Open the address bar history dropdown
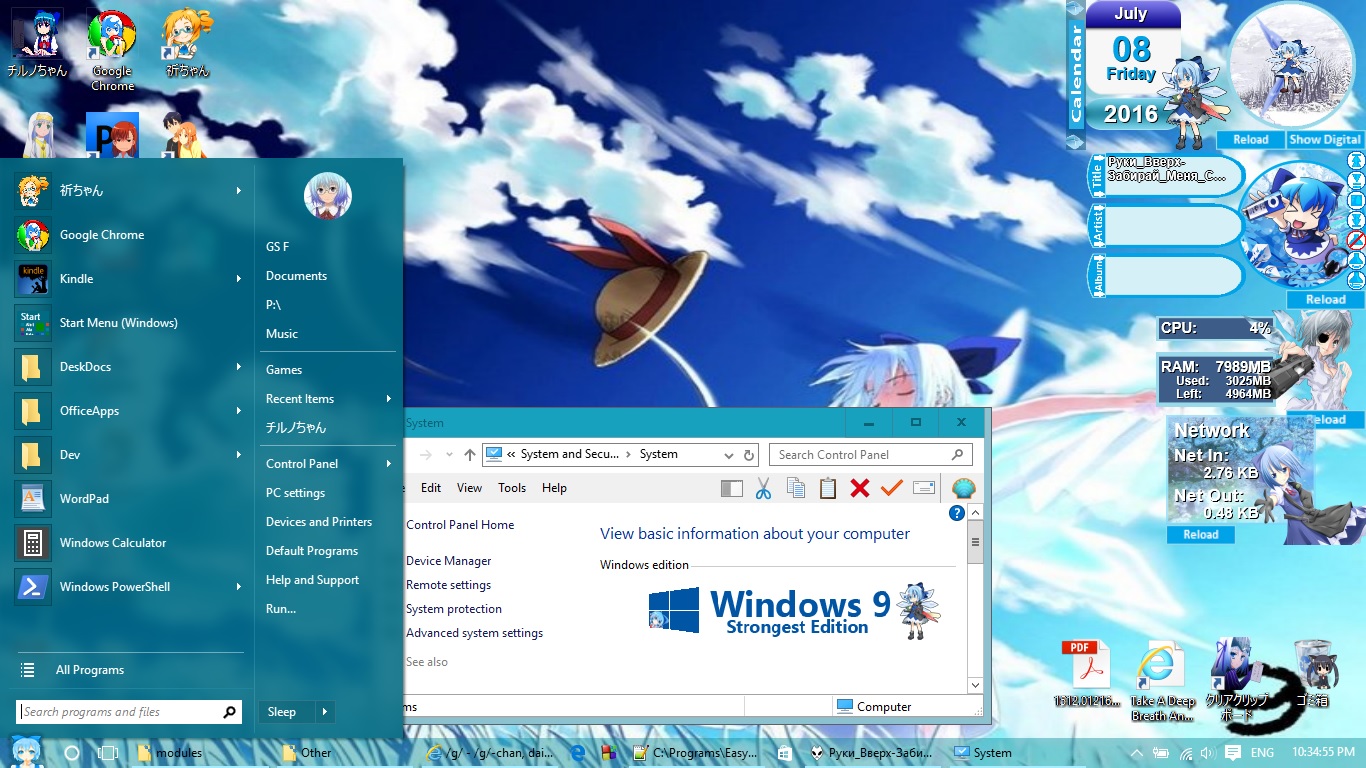The width and height of the screenshot is (1366, 768). pyautogui.click(x=729, y=455)
